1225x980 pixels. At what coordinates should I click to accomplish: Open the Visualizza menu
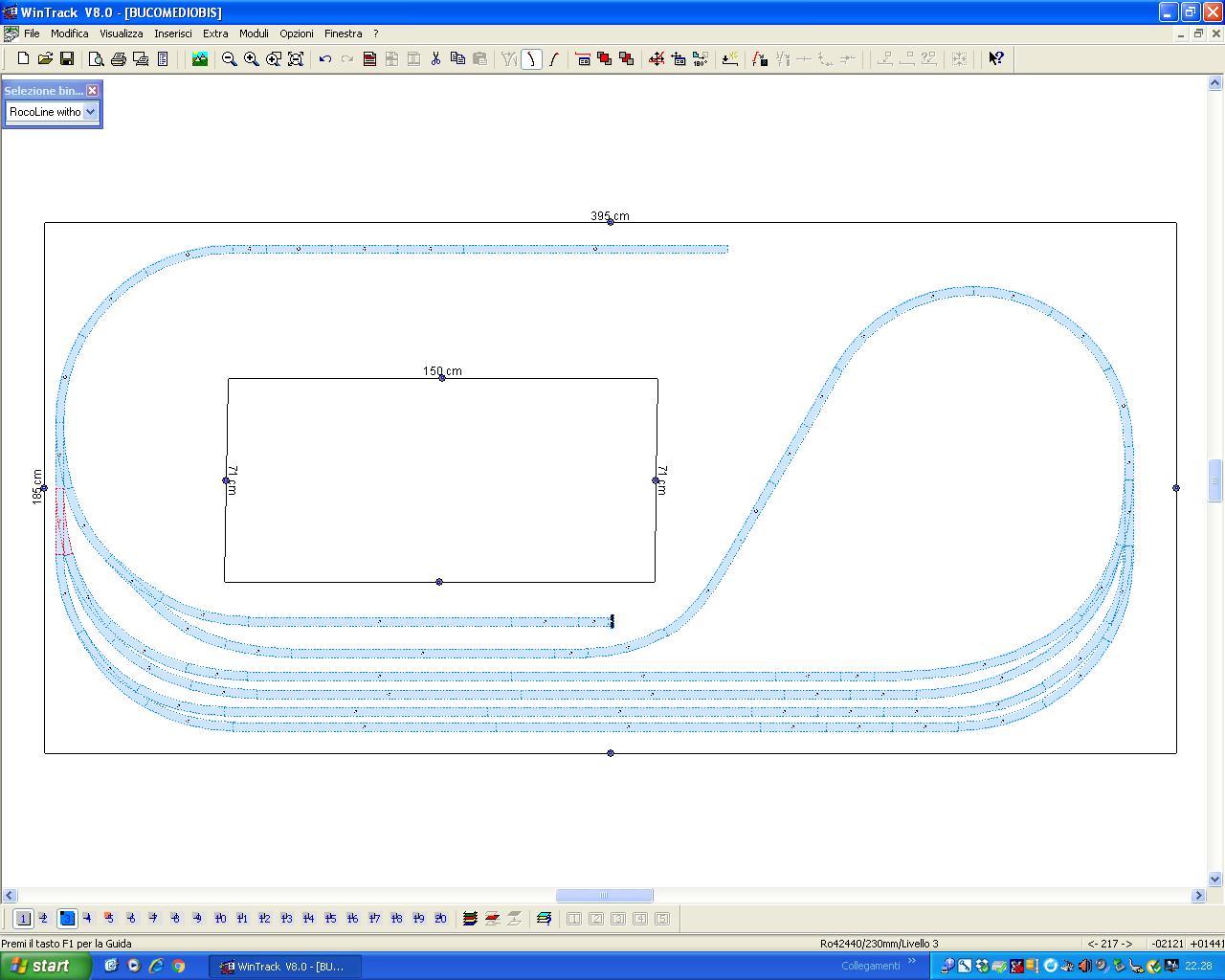coord(122,33)
